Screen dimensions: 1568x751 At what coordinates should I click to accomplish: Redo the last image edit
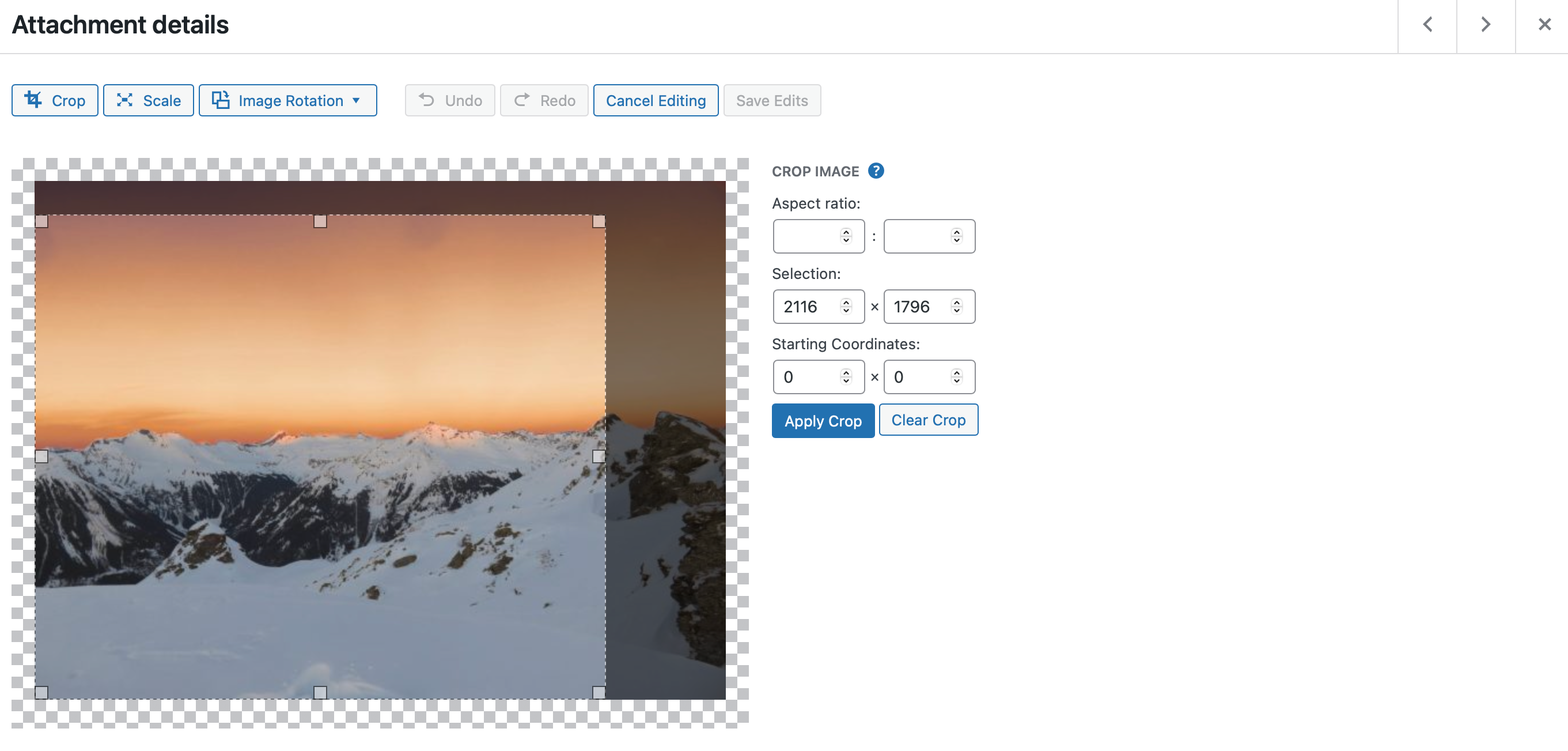544,100
